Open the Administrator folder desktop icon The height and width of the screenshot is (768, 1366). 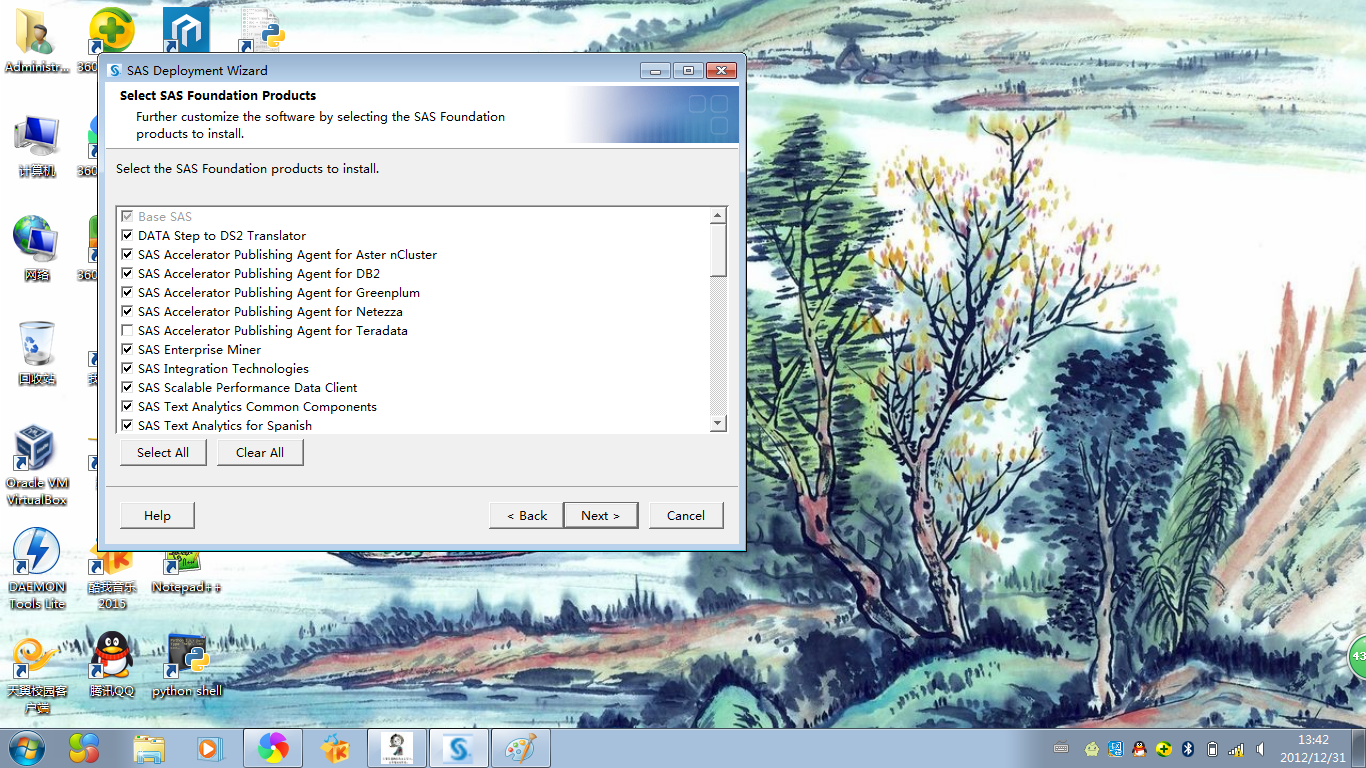click(x=36, y=40)
